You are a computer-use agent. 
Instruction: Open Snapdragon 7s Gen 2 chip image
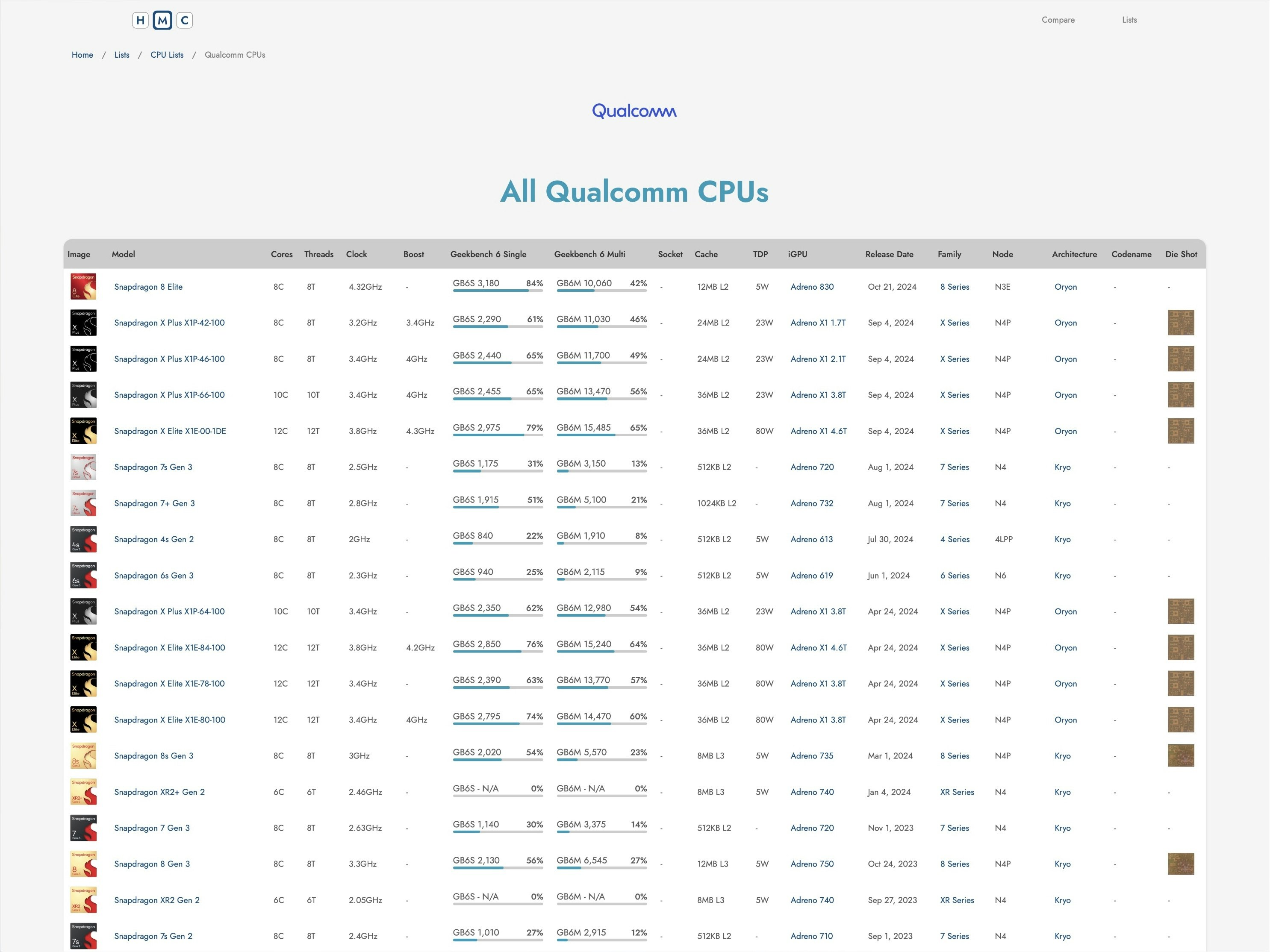pyautogui.click(x=83, y=936)
